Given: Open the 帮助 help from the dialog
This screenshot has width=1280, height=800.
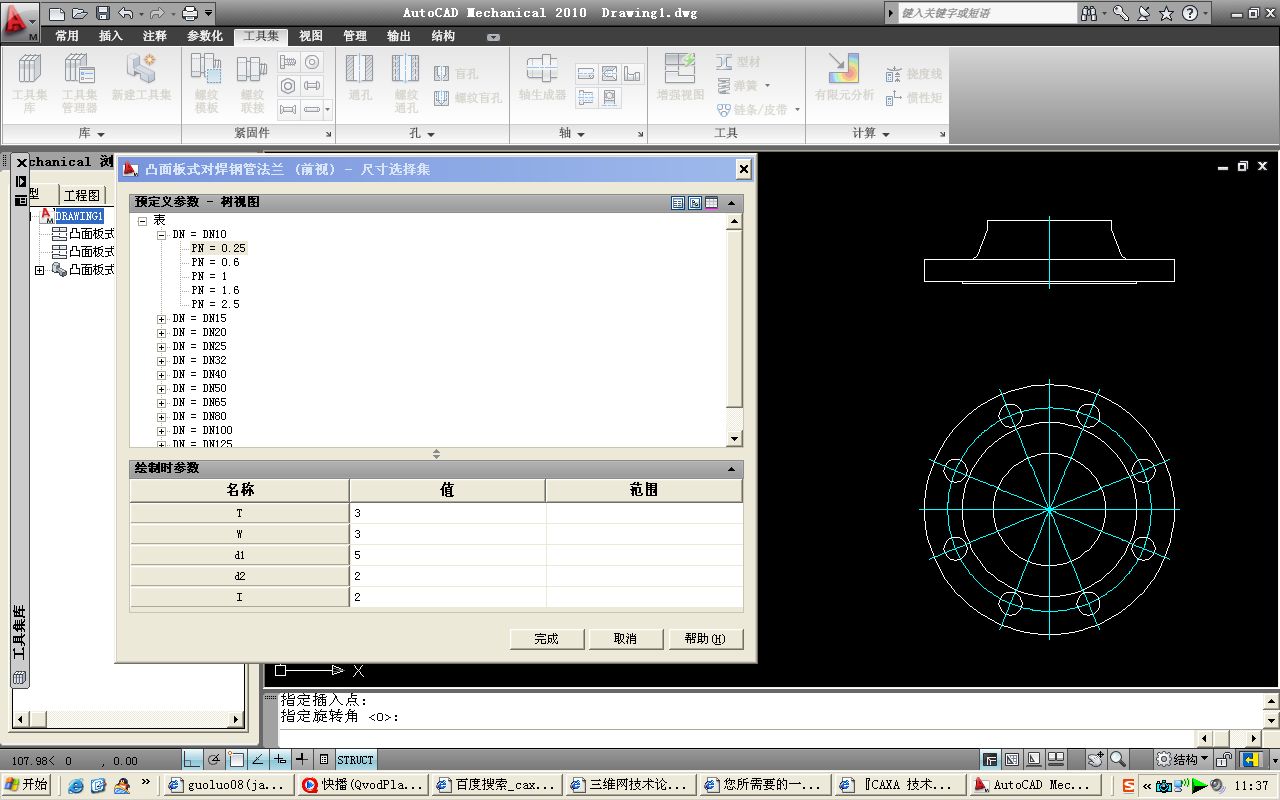Looking at the screenshot, I should tap(706, 638).
